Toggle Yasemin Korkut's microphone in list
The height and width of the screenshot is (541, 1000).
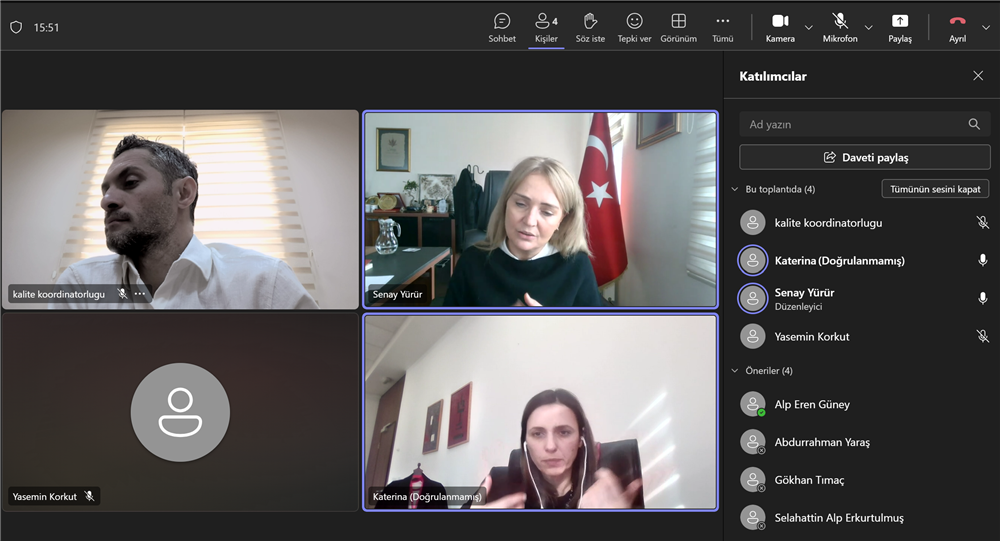[982, 337]
